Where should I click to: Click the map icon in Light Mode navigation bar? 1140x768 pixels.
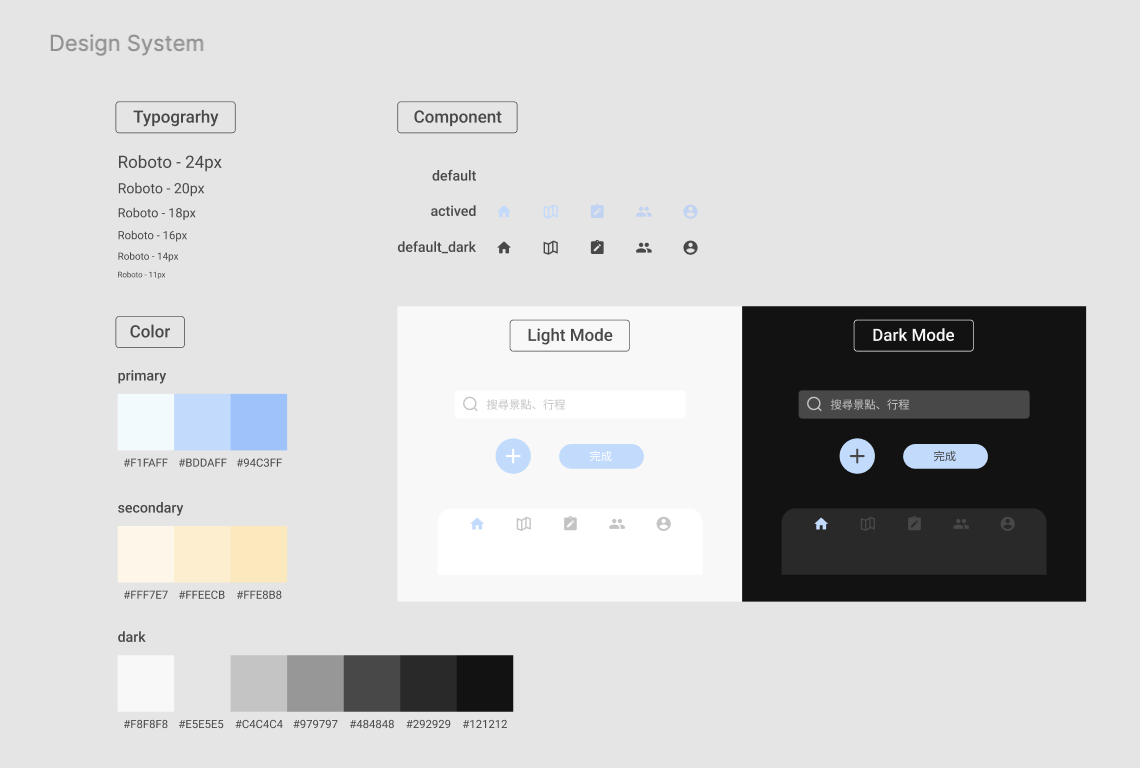524,524
